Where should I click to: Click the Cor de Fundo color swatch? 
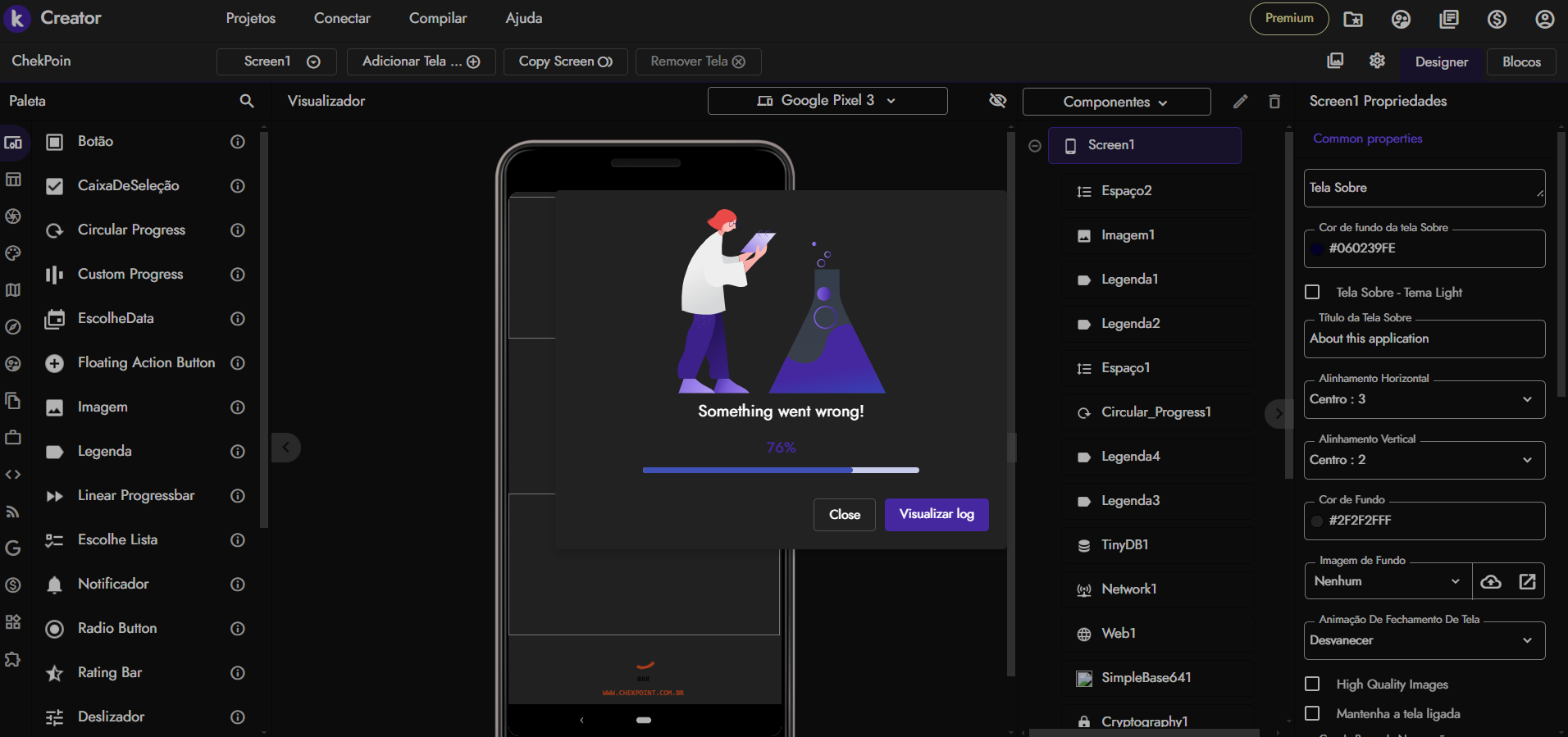pyautogui.click(x=1317, y=521)
